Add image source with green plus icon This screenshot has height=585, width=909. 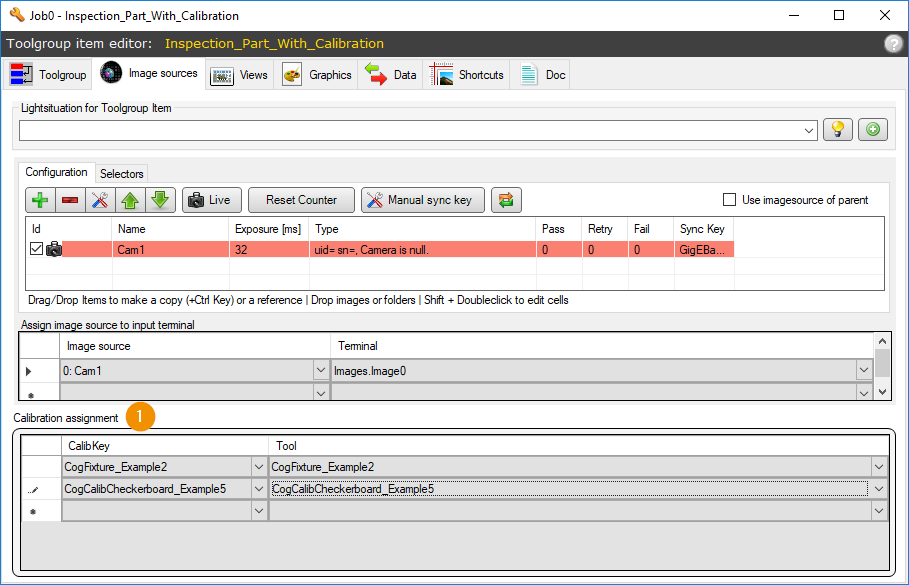(x=41, y=200)
